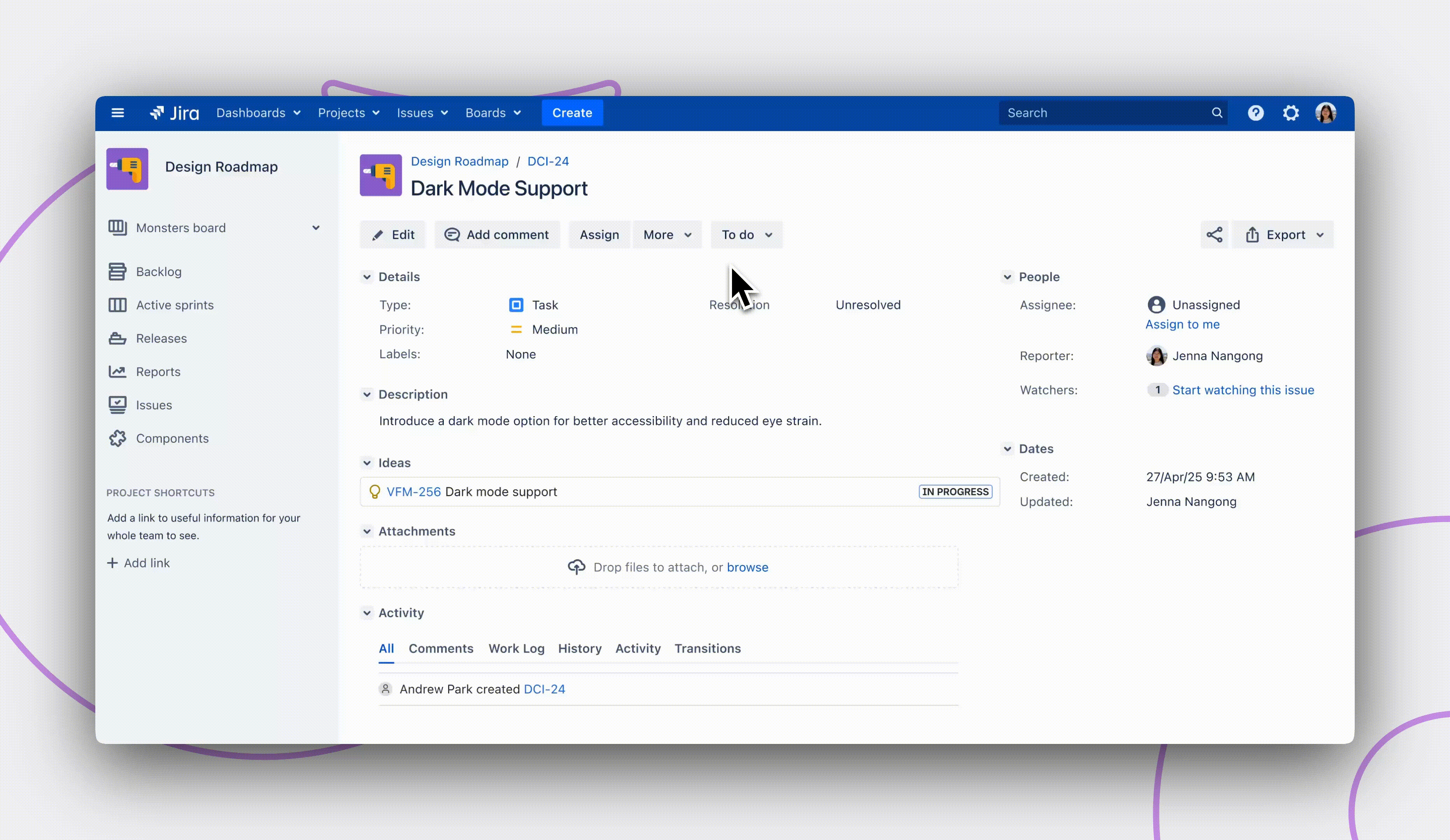The width and height of the screenshot is (1450, 840).
Task: Open the help icon in the top bar
Action: (x=1256, y=113)
